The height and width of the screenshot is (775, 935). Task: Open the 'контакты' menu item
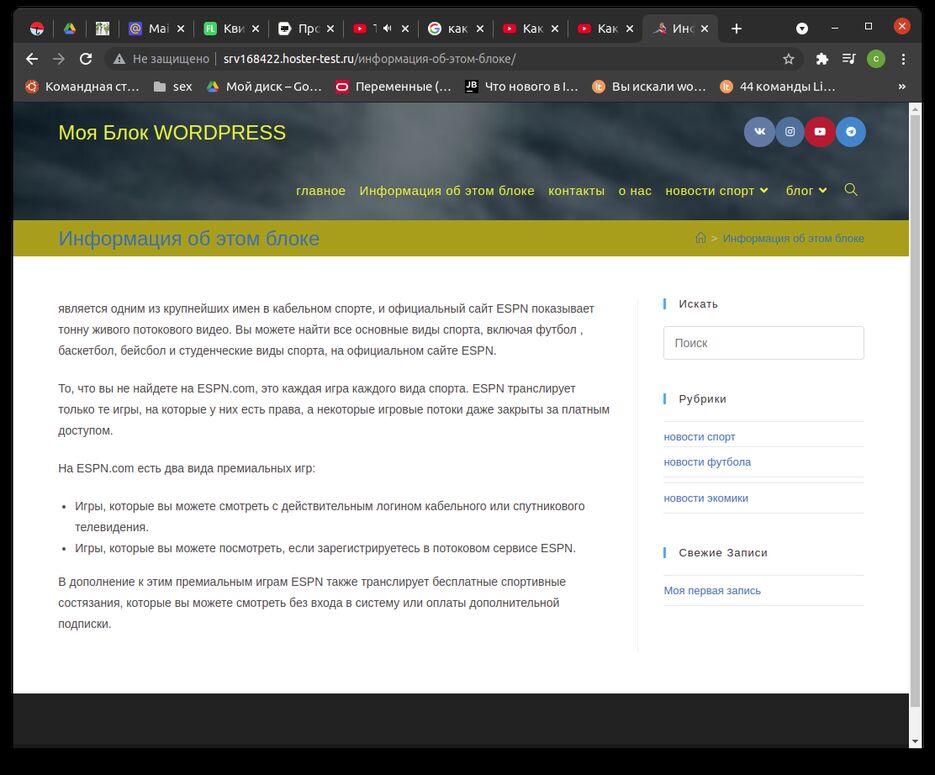pyautogui.click(x=576, y=191)
